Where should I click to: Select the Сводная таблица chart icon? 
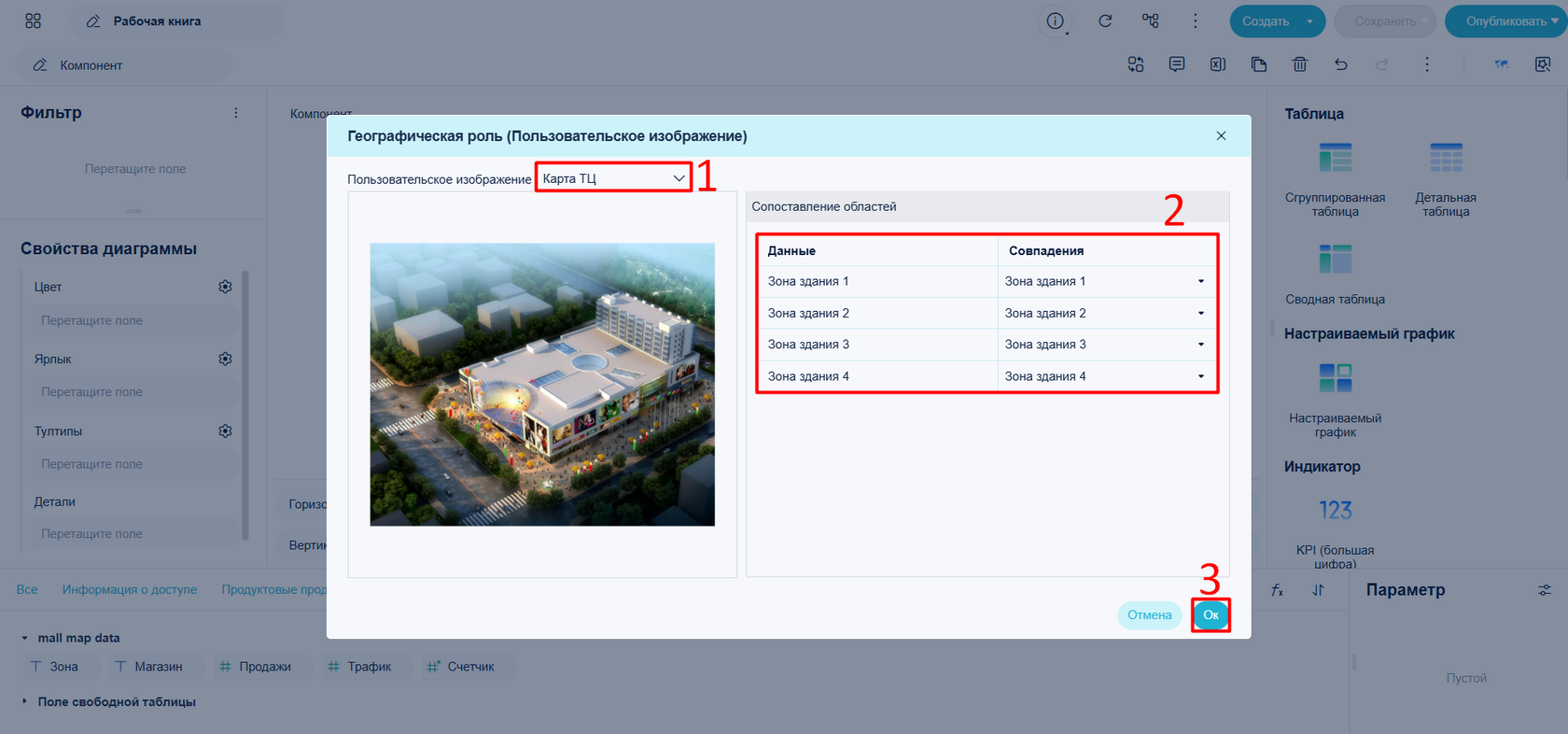pyautogui.click(x=1335, y=260)
